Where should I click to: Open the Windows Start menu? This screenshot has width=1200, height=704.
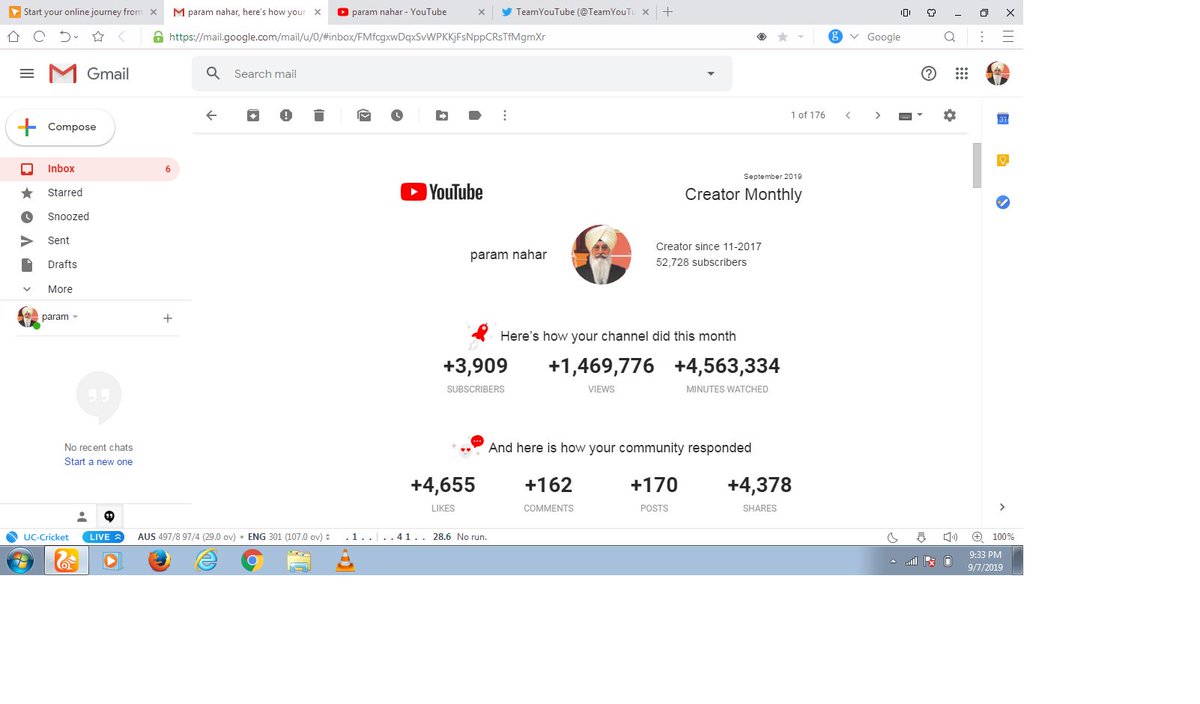click(x=20, y=561)
